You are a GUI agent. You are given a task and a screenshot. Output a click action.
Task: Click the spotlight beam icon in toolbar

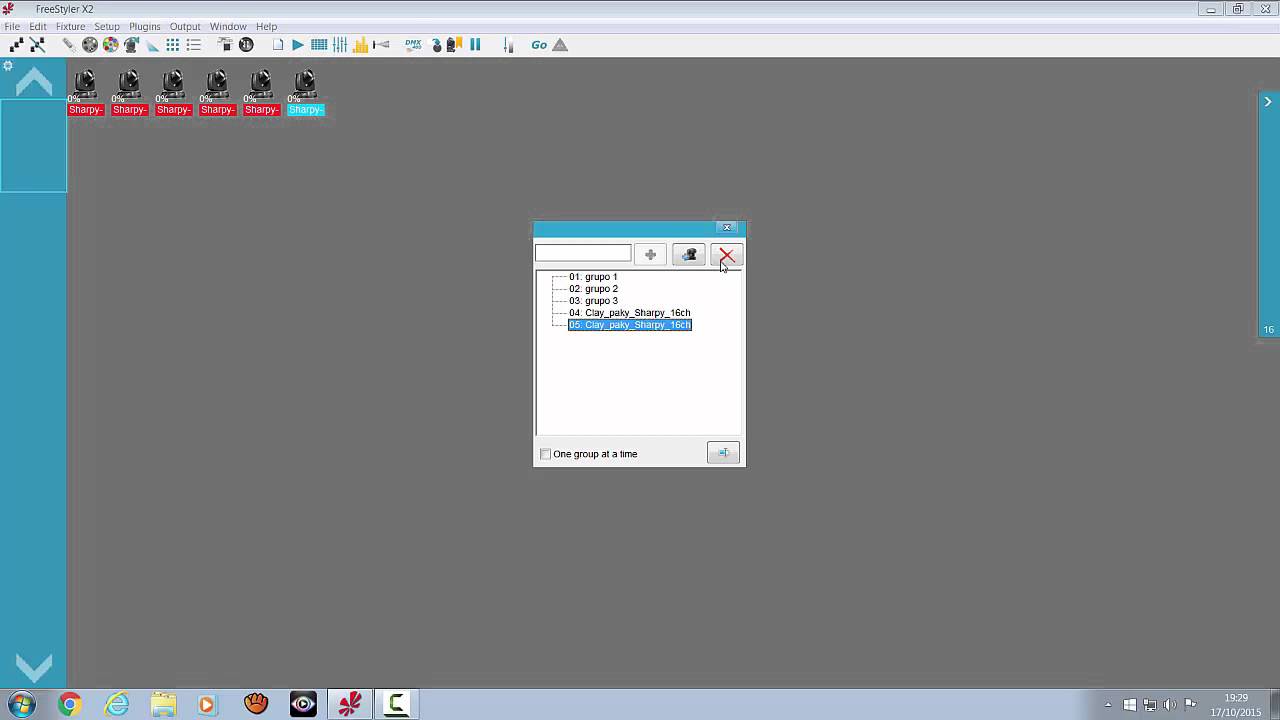(381, 45)
